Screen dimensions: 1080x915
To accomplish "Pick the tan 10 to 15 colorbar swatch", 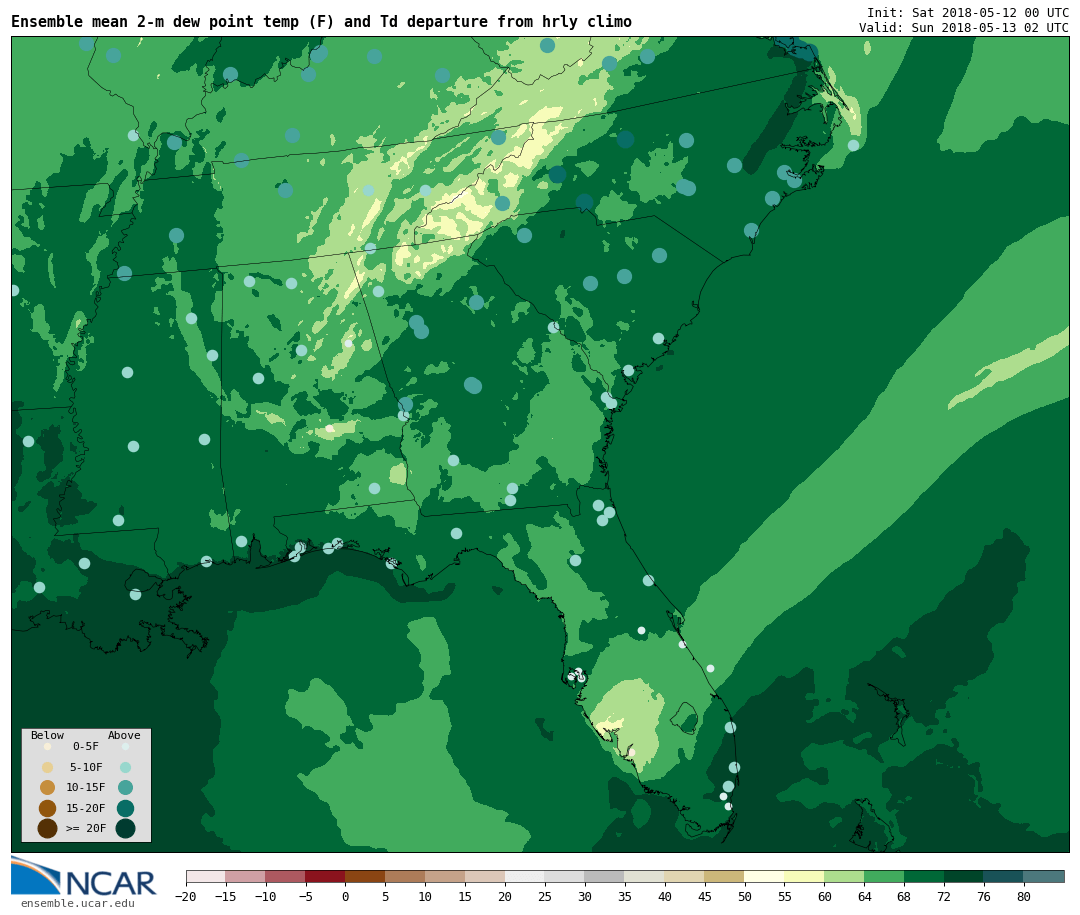I will [x=446, y=876].
